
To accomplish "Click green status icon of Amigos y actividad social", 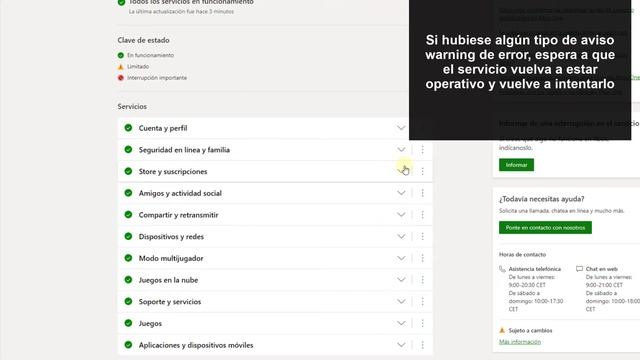I will tap(128, 193).
